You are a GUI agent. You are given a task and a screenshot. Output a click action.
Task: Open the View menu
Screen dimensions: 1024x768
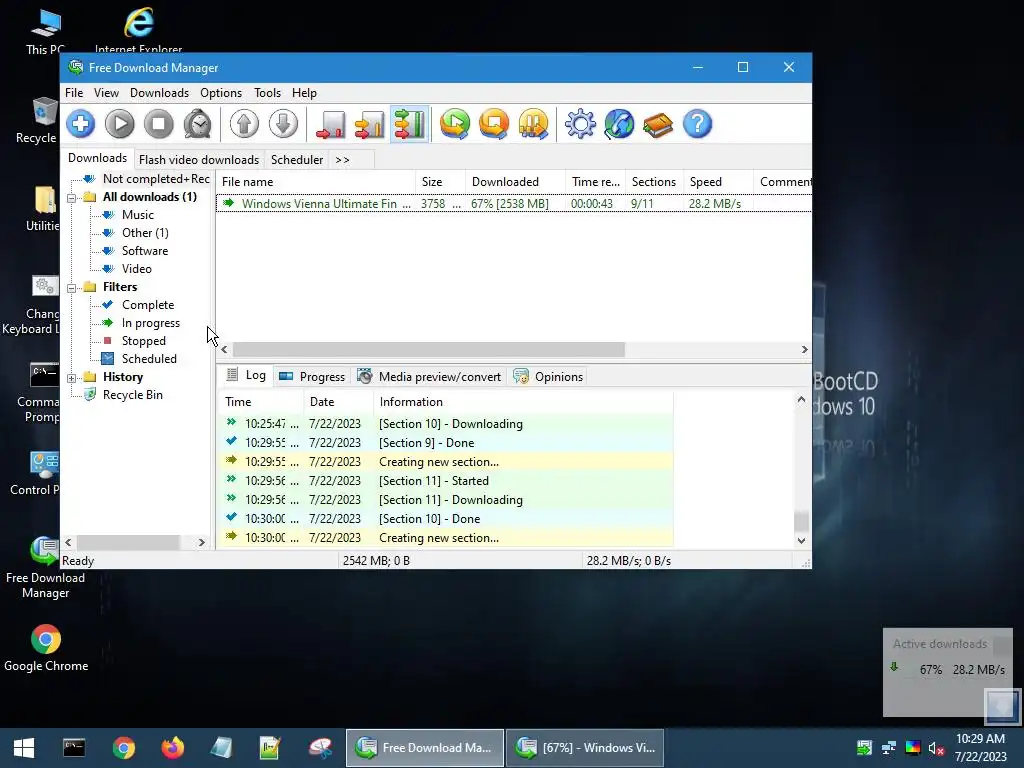click(x=106, y=93)
